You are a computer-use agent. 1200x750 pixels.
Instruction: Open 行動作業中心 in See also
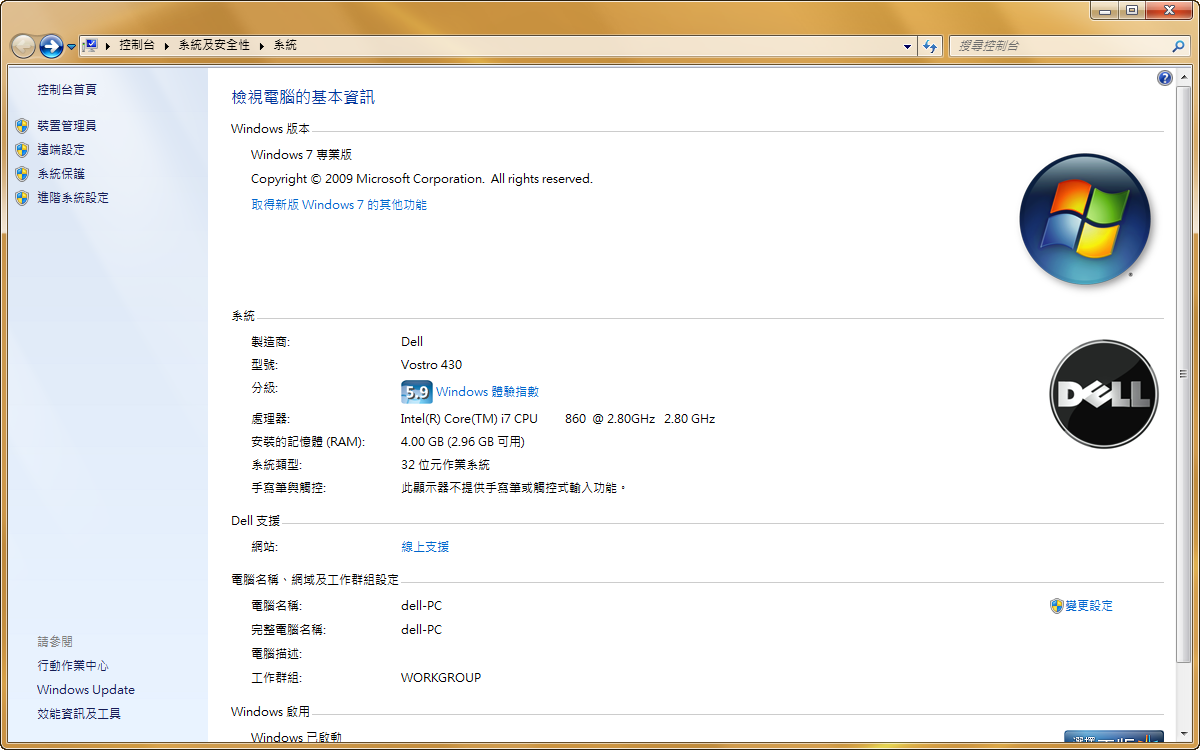[73, 666]
